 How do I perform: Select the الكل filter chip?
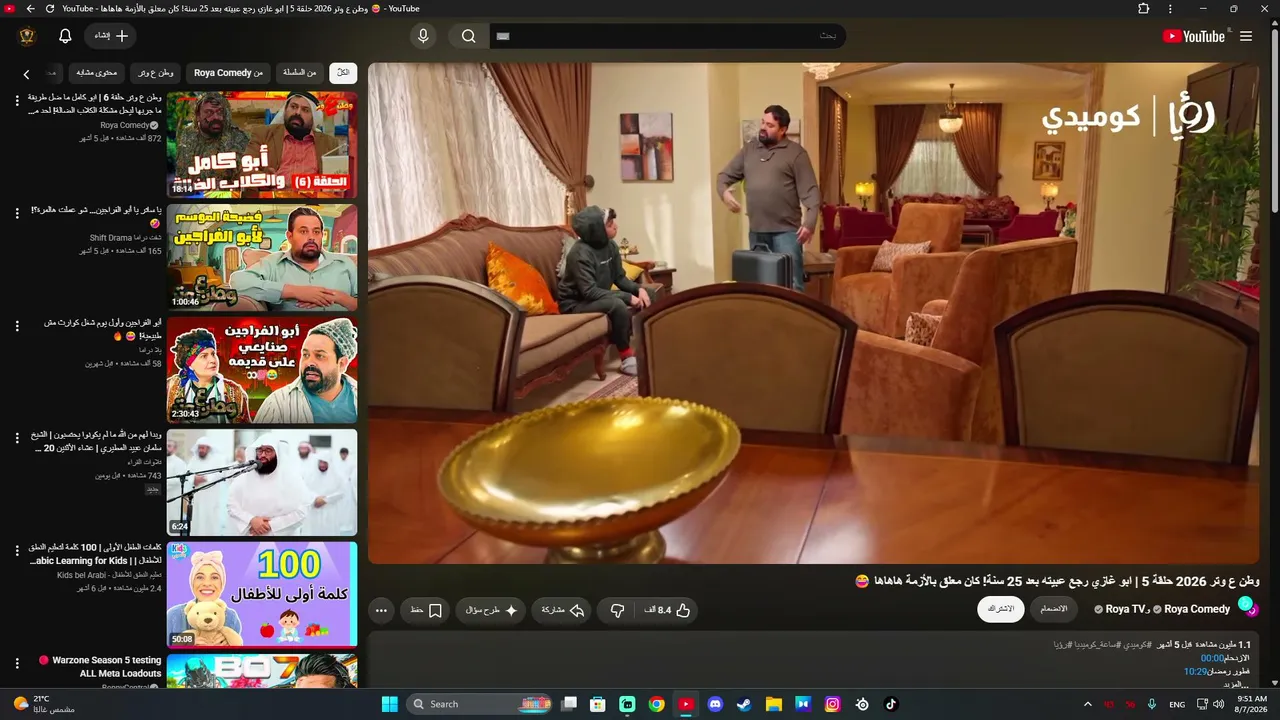[343, 72]
